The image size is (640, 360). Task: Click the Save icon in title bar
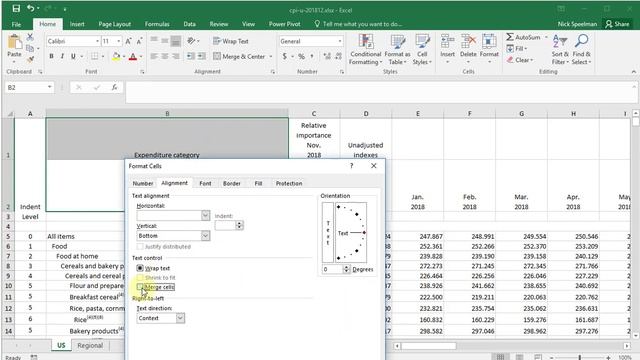[x=16, y=9]
